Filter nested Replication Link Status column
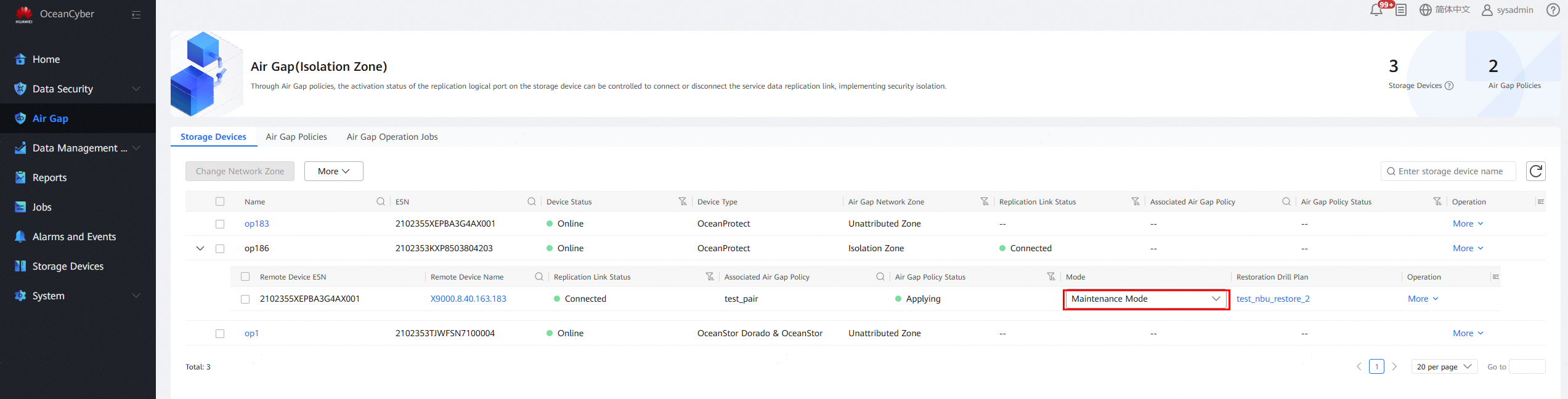Image resolution: width=1568 pixels, height=399 pixels. pos(710,276)
